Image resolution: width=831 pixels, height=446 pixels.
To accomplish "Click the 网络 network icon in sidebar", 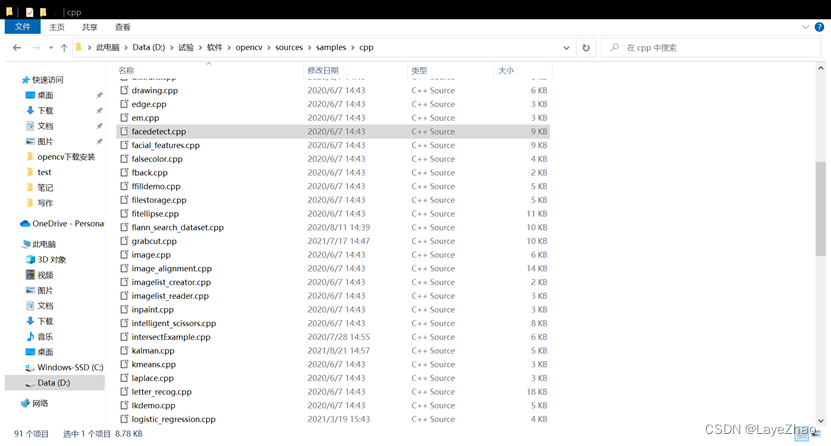I will coord(25,403).
